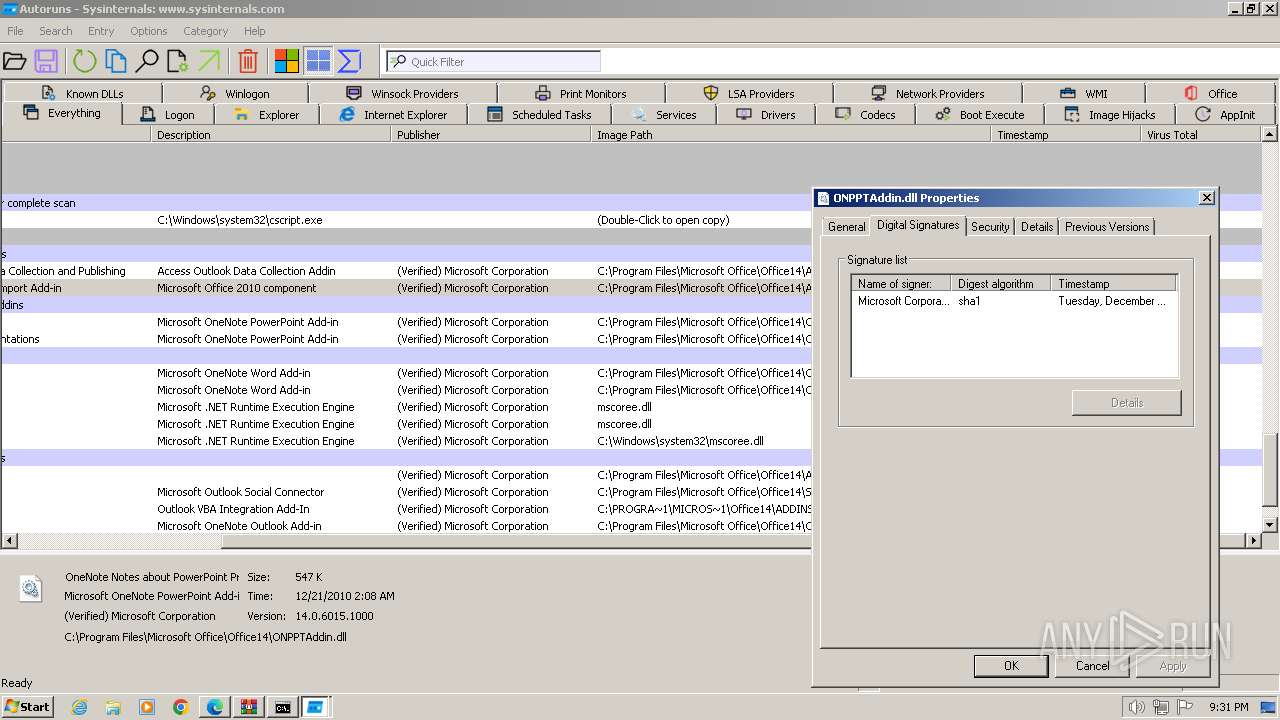Screen dimensions: 1280x720
Task: Launch Internet Explorer from the taskbar
Action: pyautogui.click(x=79, y=707)
